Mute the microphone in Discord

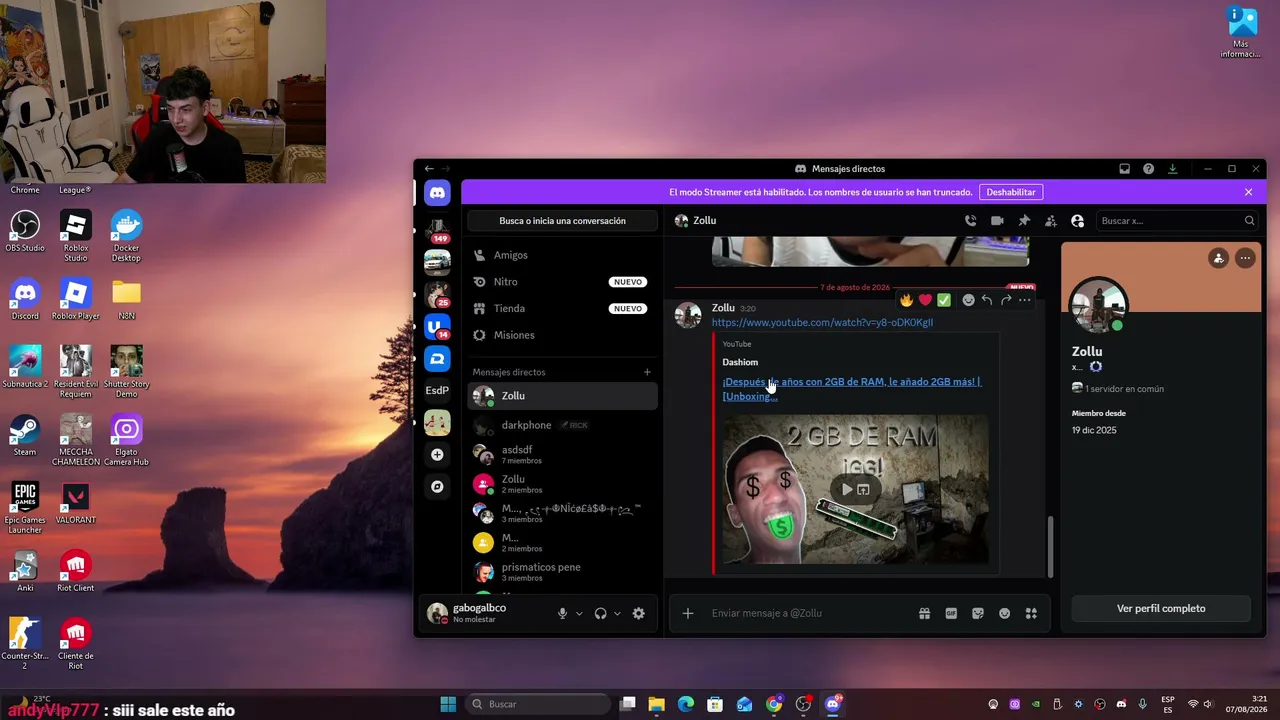tap(562, 614)
